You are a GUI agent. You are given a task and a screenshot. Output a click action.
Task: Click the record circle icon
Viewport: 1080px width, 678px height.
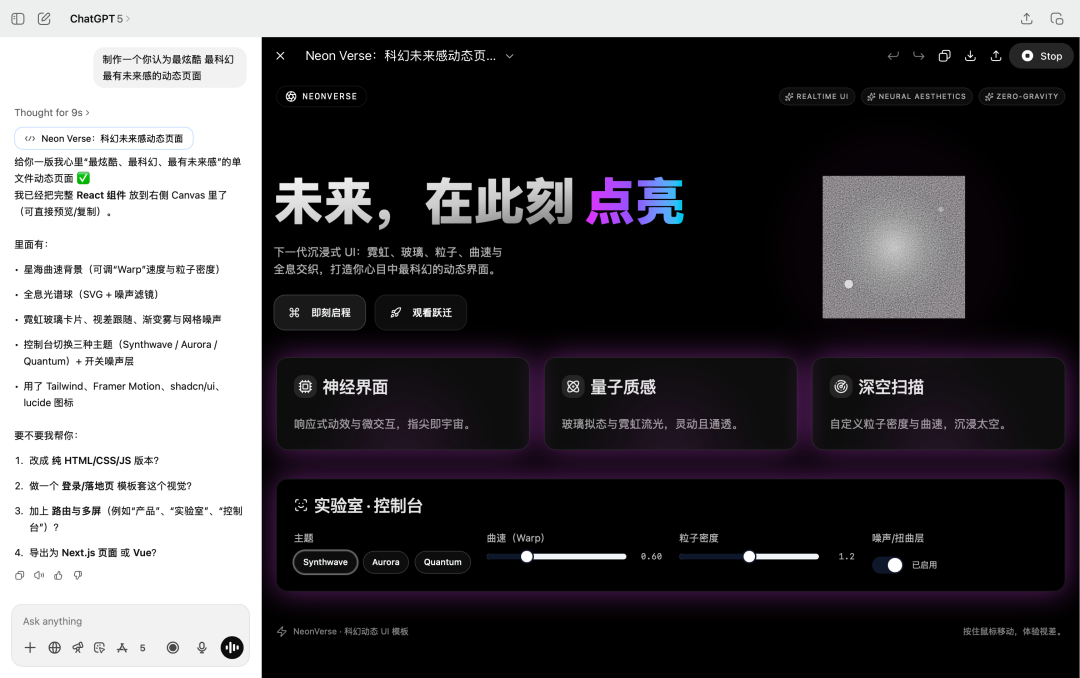point(173,648)
